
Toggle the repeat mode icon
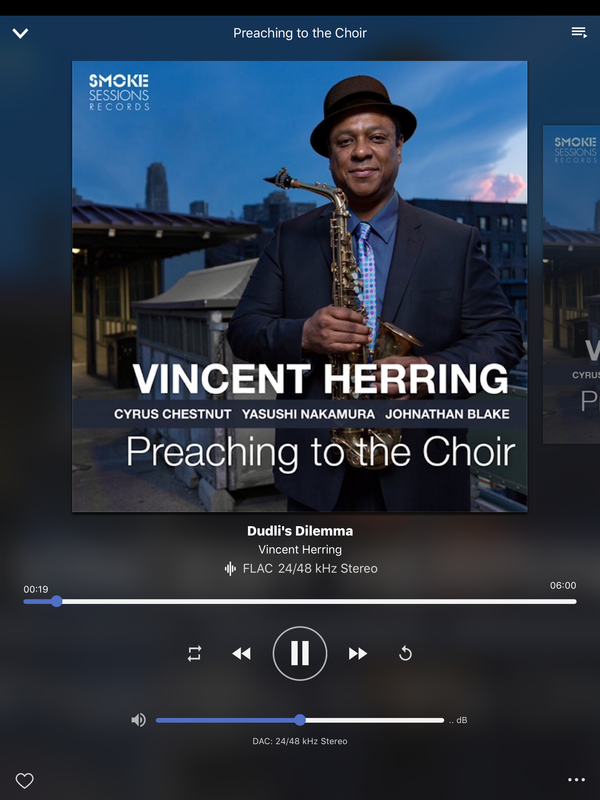(x=194, y=654)
